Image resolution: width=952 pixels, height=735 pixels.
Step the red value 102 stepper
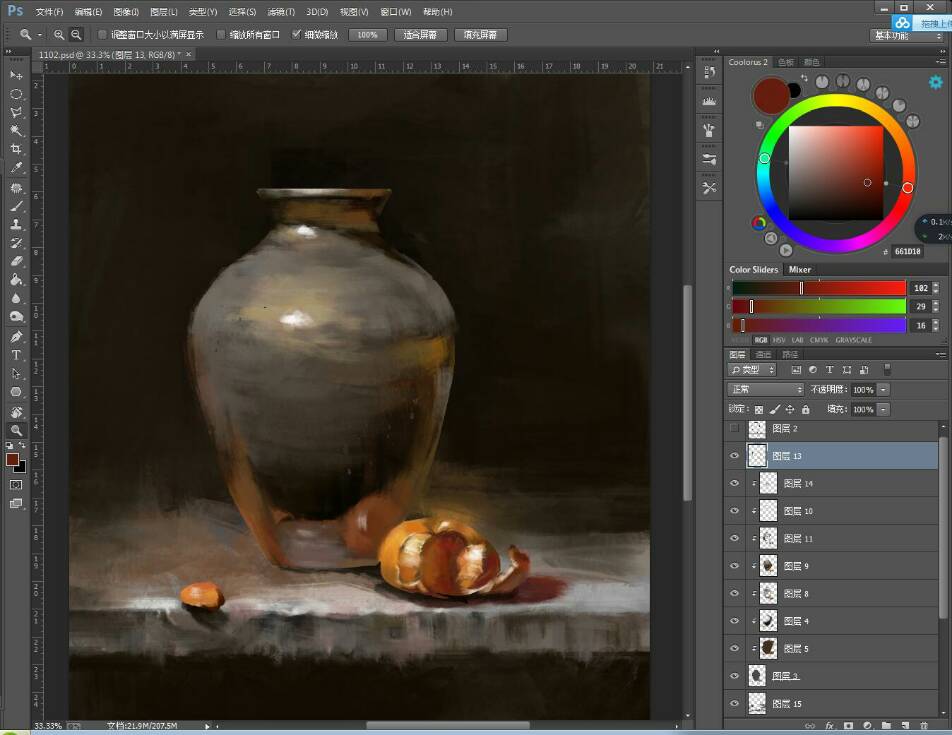tap(936, 288)
